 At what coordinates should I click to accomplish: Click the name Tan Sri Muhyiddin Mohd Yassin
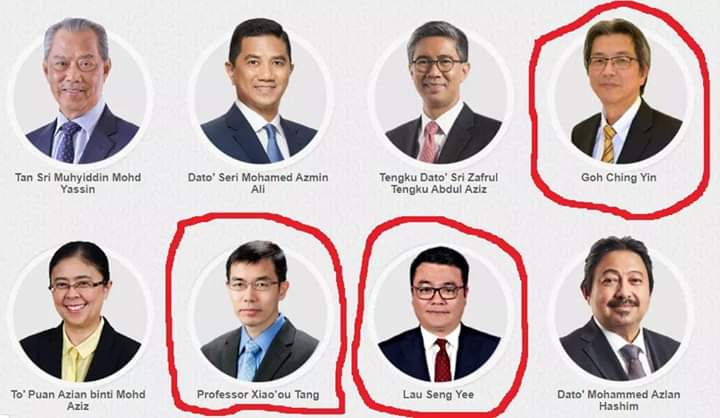[78, 183]
